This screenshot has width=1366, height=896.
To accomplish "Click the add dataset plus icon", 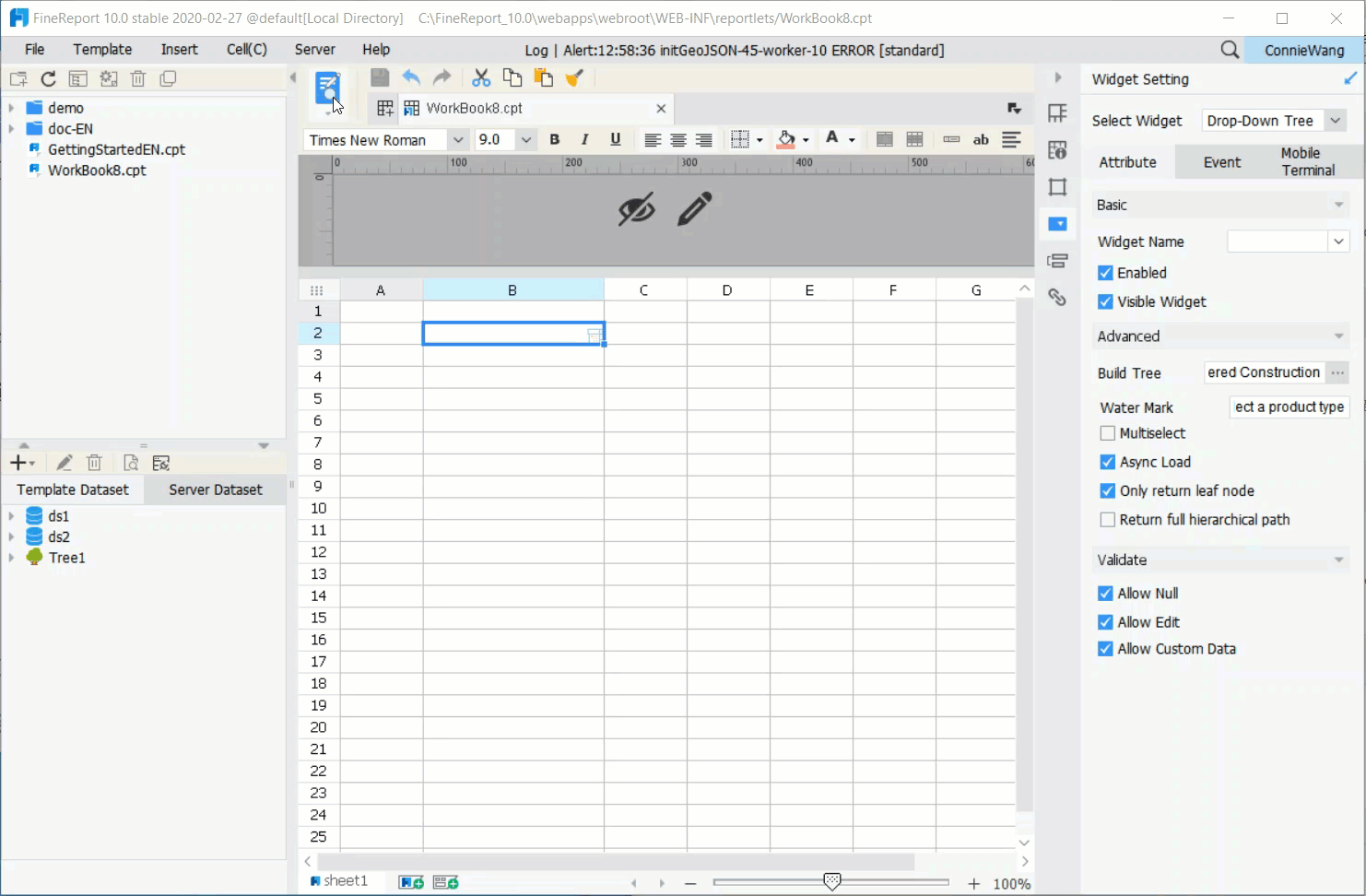I will (16, 462).
